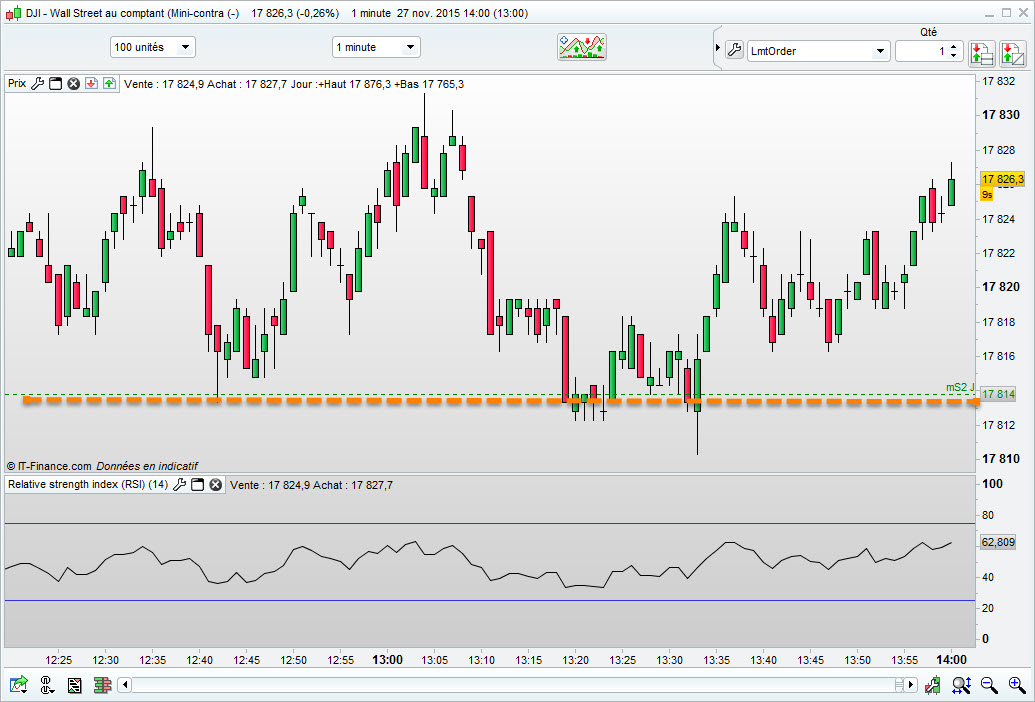Click the Vente Achat quote text in RSI panel

[x=312, y=485]
